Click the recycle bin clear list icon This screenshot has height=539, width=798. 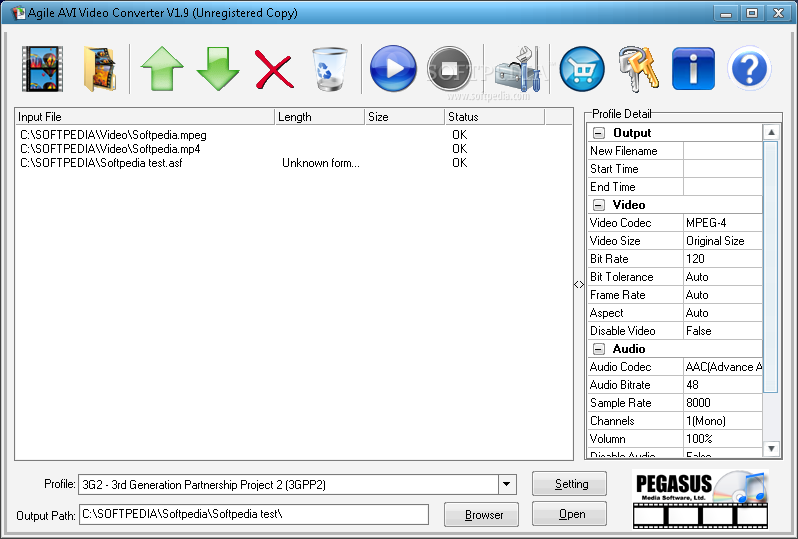(x=330, y=69)
